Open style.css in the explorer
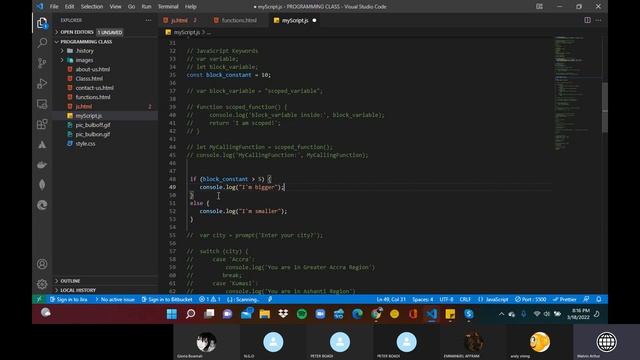Screen dimensions: 640x360 85,144
